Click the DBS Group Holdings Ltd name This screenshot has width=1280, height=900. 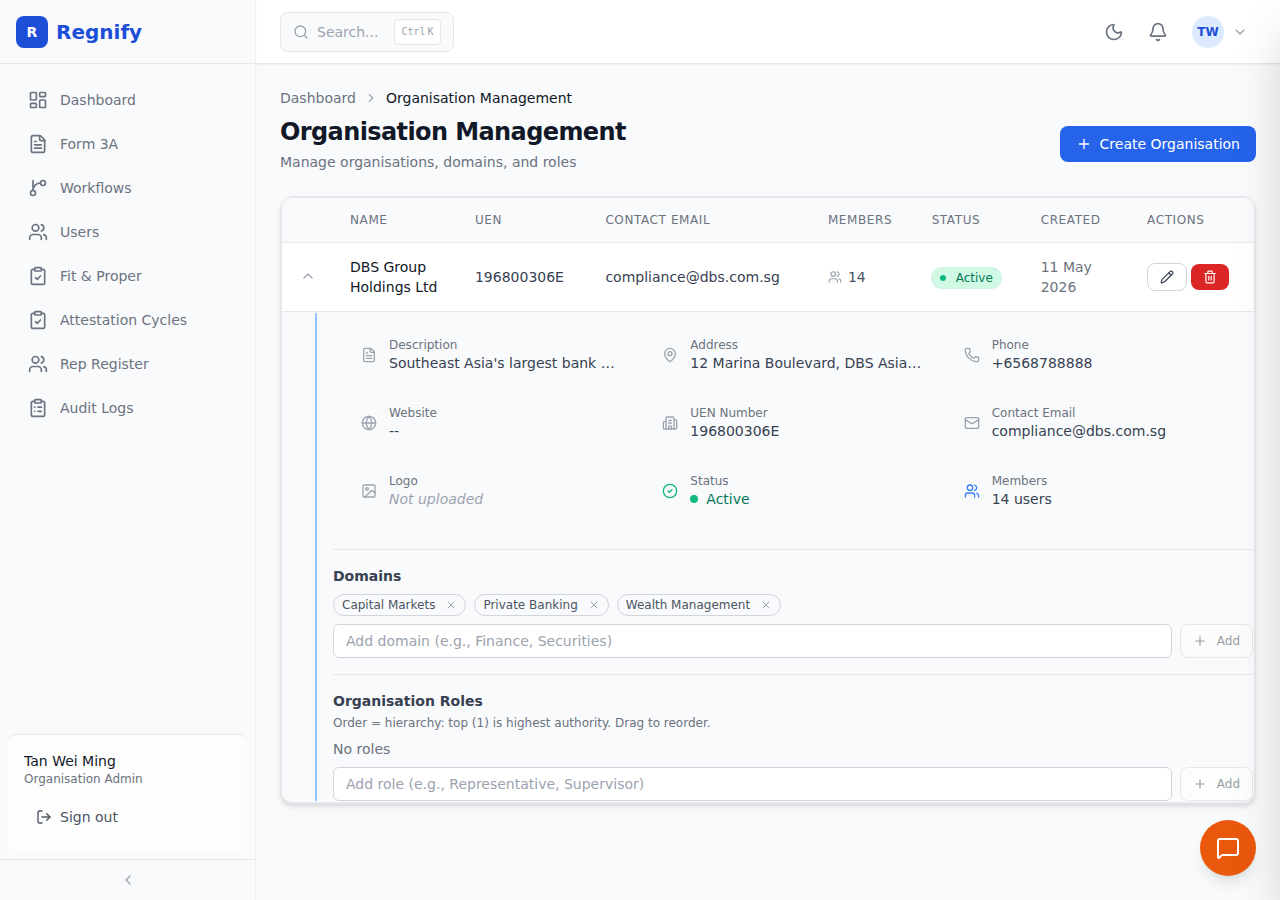(394, 277)
